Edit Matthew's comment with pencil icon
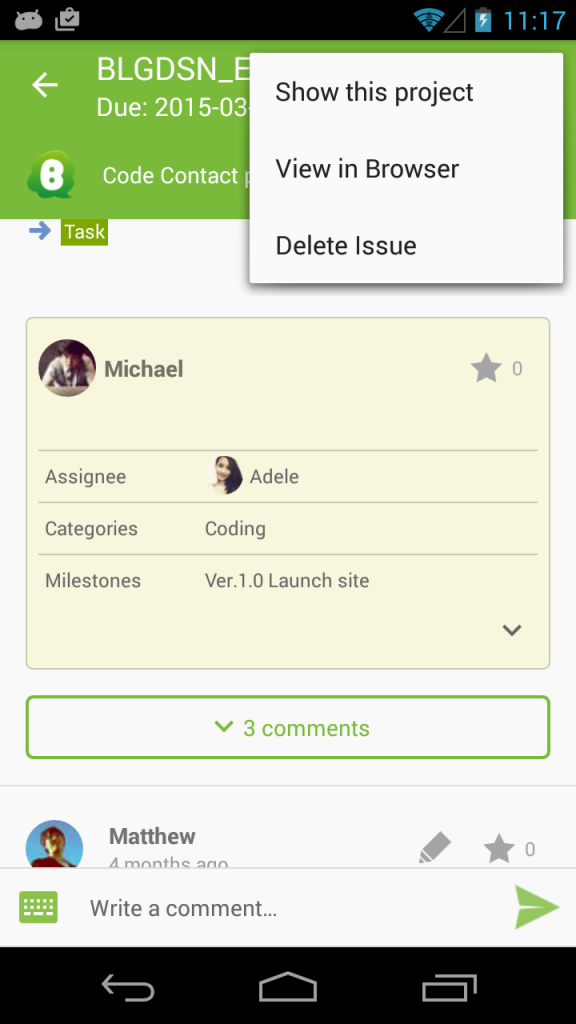 pyautogui.click(x=435, y=848)
